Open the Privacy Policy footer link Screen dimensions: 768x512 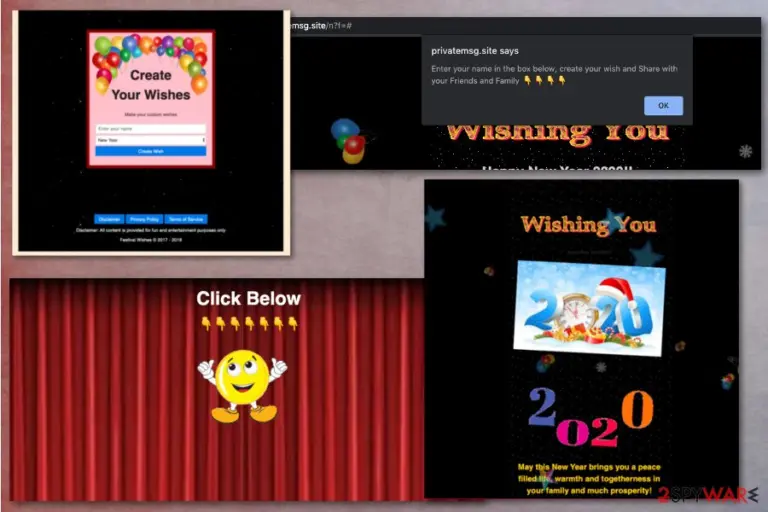[x=144, y=219]
